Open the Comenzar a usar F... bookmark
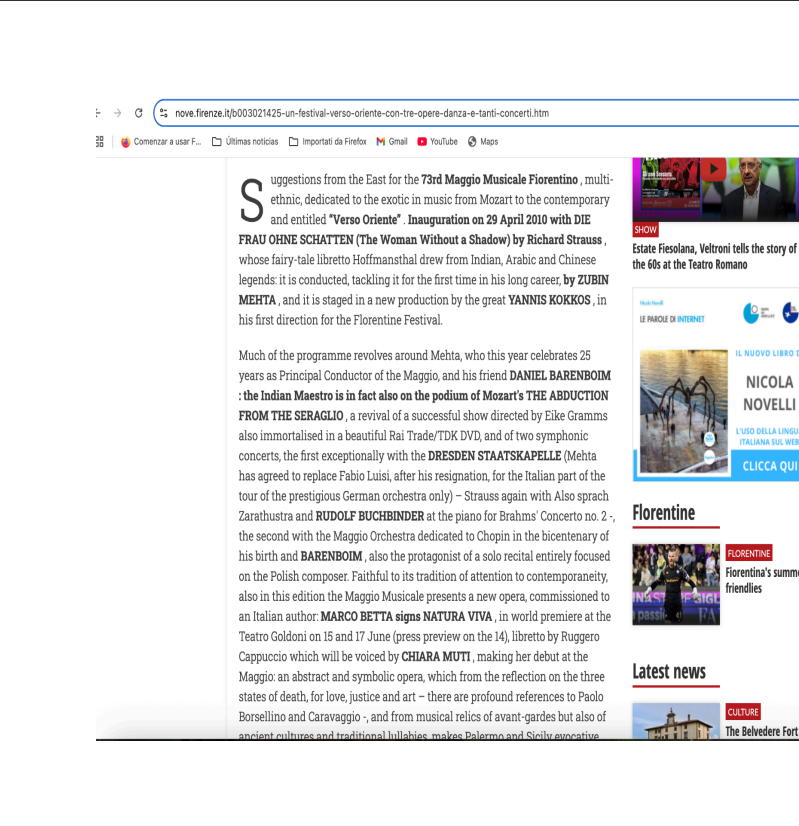Screen dimensions: 799x826 [x=161, y=142]
